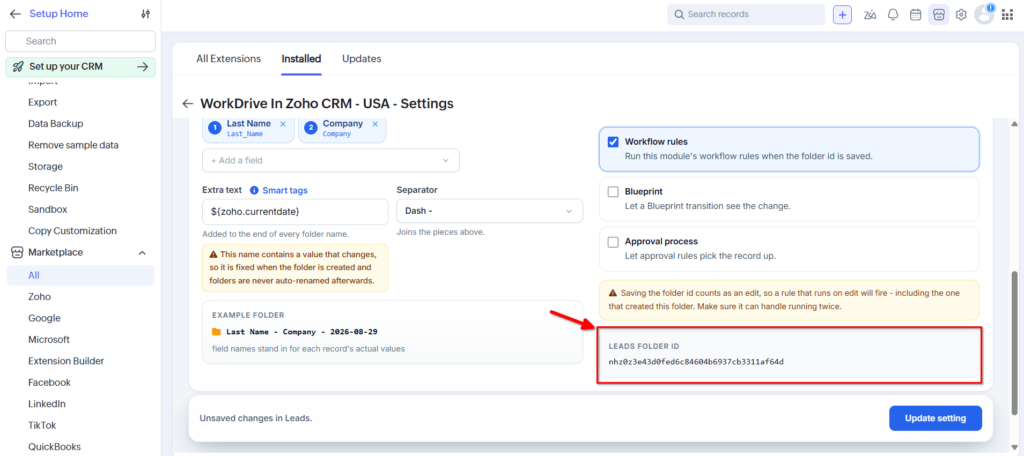Select All under Marketplace
The height and width of the screenshot is (456, 1024).
coord(80,275)
